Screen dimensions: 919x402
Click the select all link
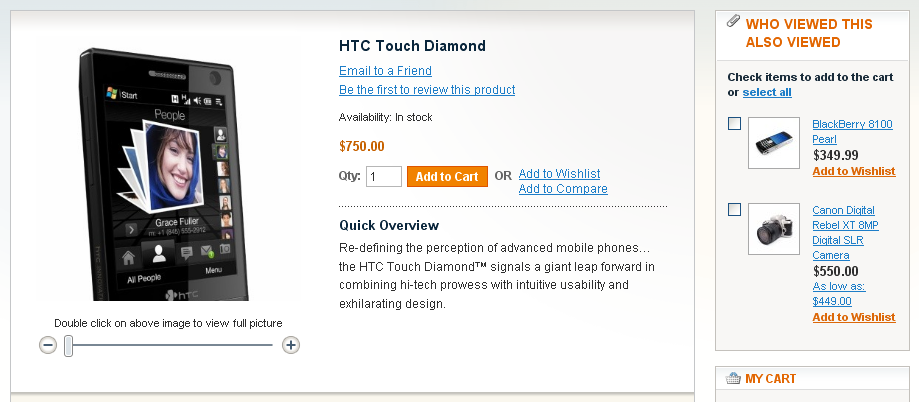(767, 92)
